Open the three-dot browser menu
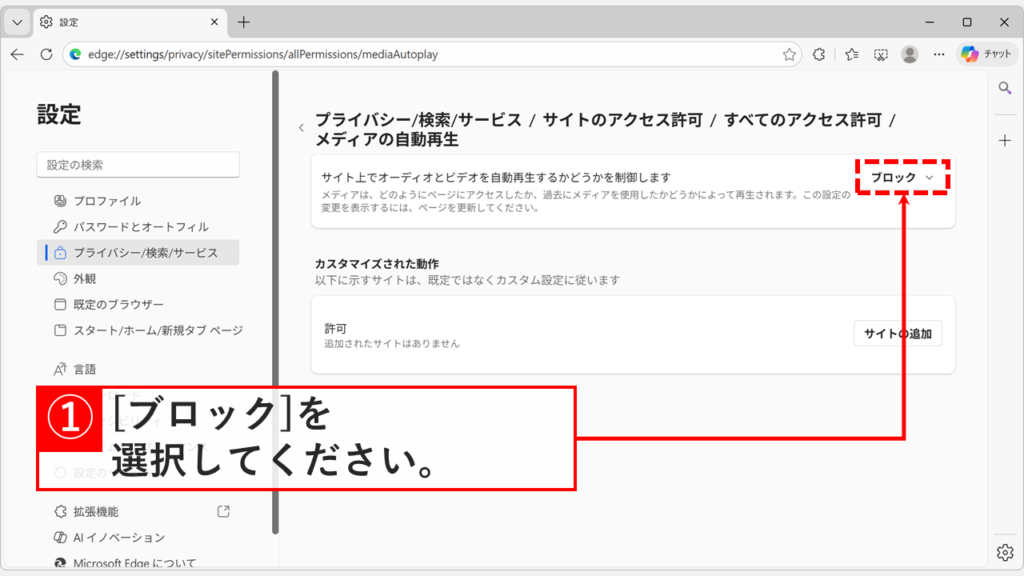 point(938,55)
